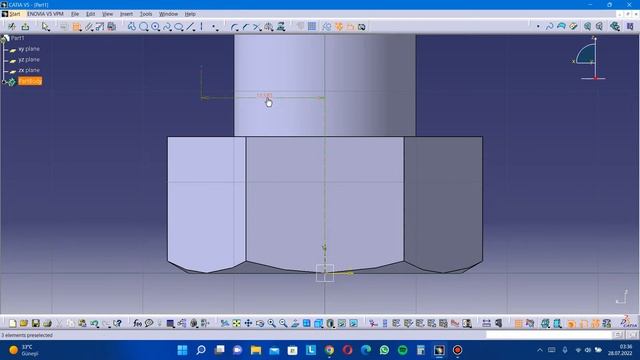Image resolution: width=640 pixels, height=360 pixels.
Task: Expand the PartBody tree node
Action: [x=4, y=82]
